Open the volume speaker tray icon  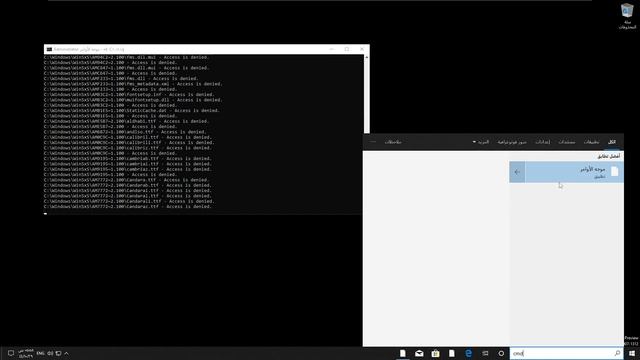pos(50,353)
